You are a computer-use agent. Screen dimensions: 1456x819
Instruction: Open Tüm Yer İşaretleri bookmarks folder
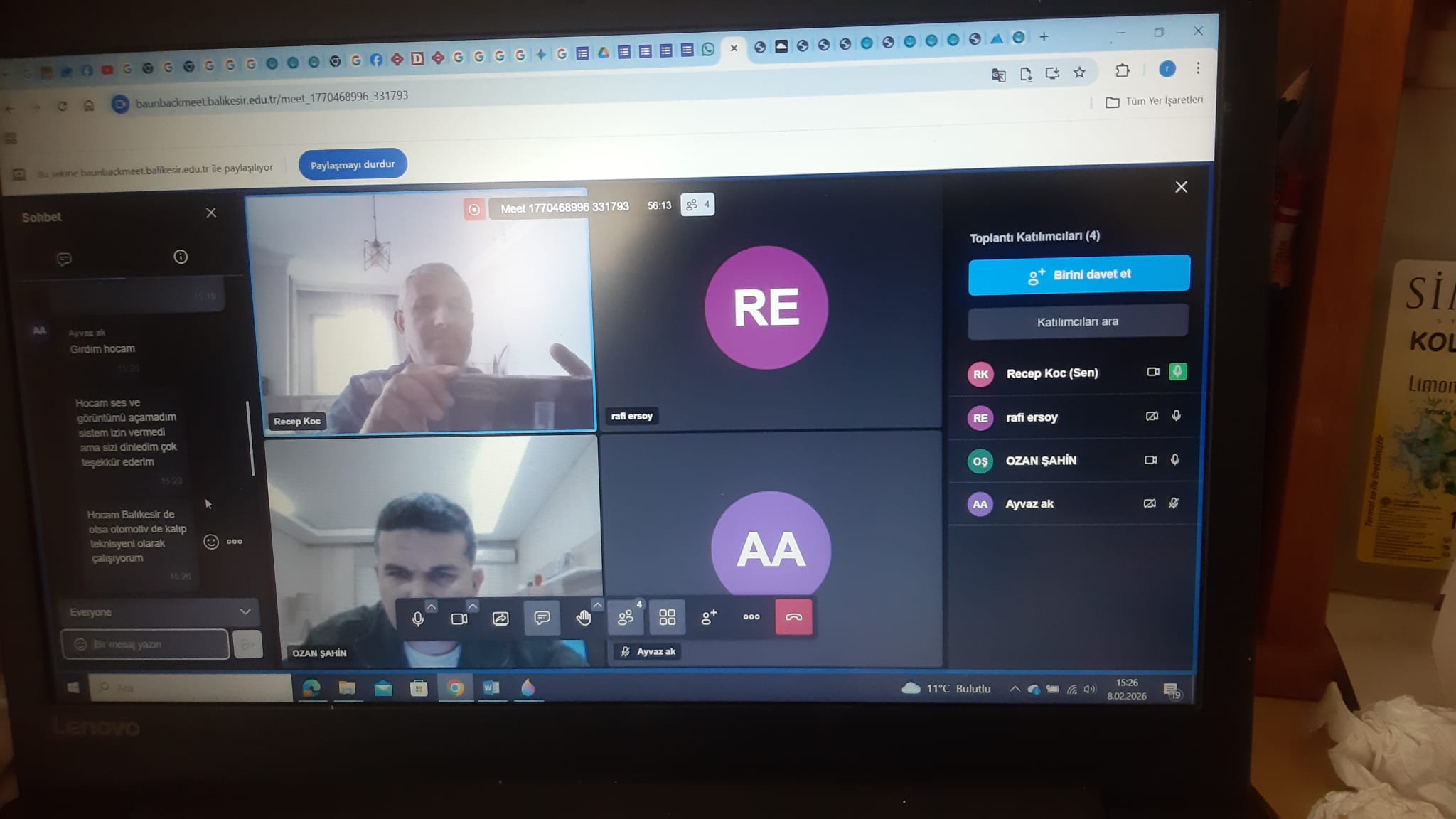[x=1155, y=101]
